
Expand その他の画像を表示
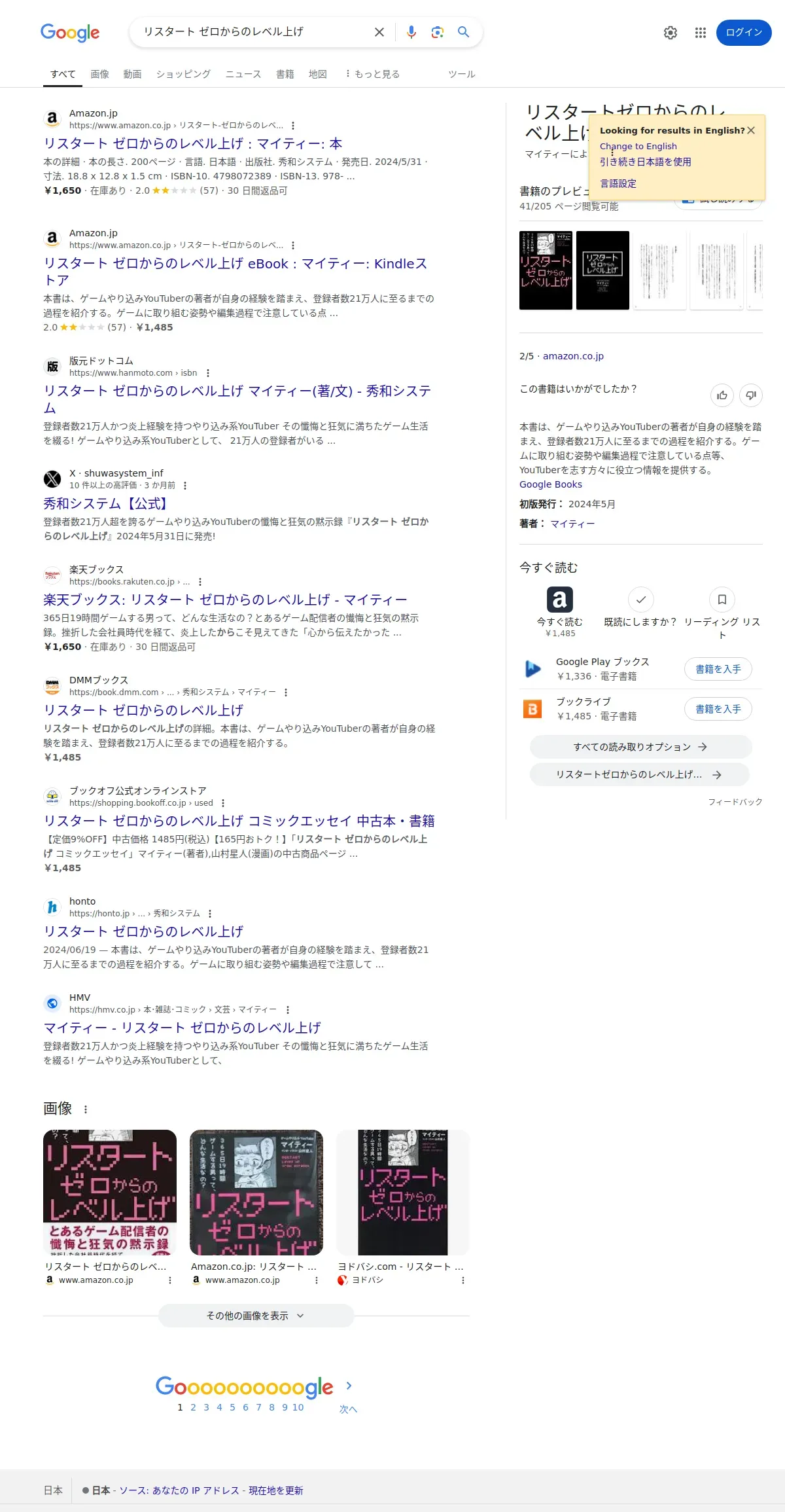click(x=256, y=1316)
